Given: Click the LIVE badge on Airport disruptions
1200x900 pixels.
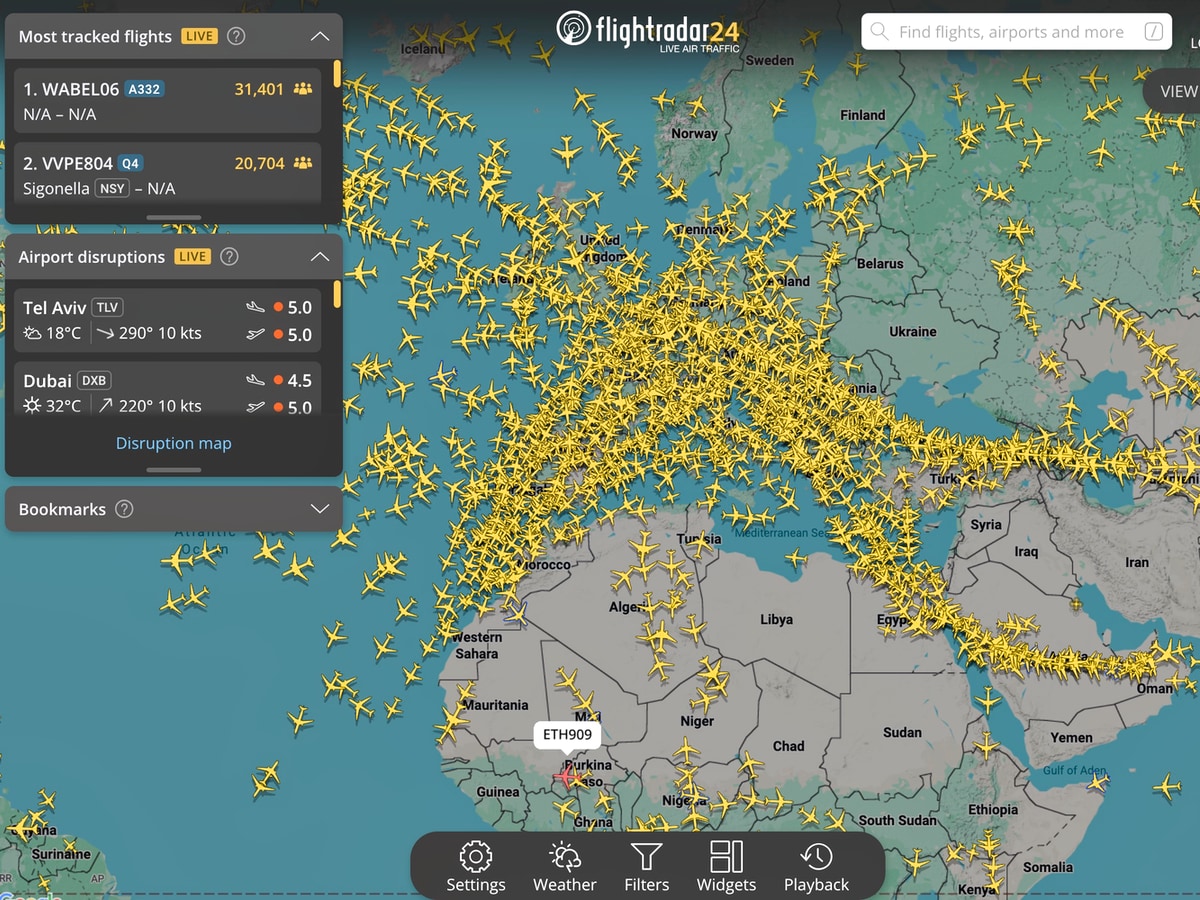Looking at the screenshot, I should click(192, 257).
